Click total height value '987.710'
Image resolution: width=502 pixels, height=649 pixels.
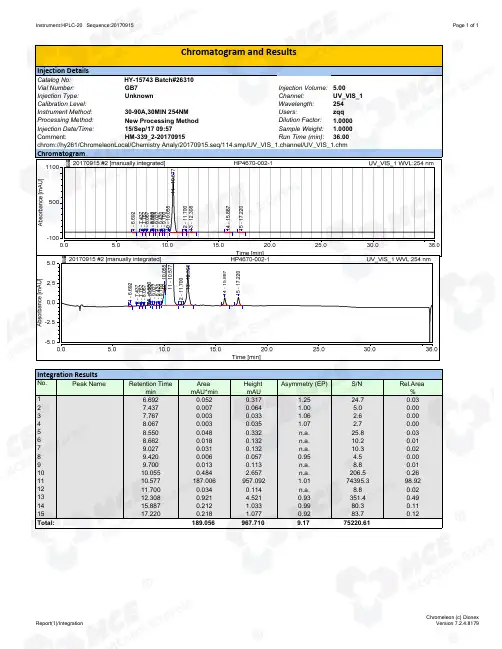coord(253,523)
